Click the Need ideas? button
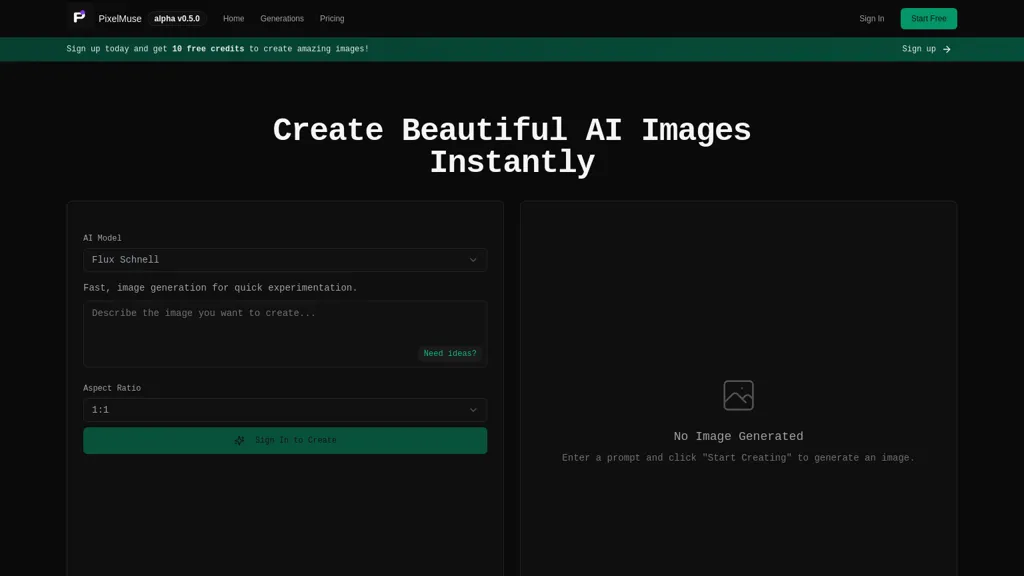 coord(450,353)
